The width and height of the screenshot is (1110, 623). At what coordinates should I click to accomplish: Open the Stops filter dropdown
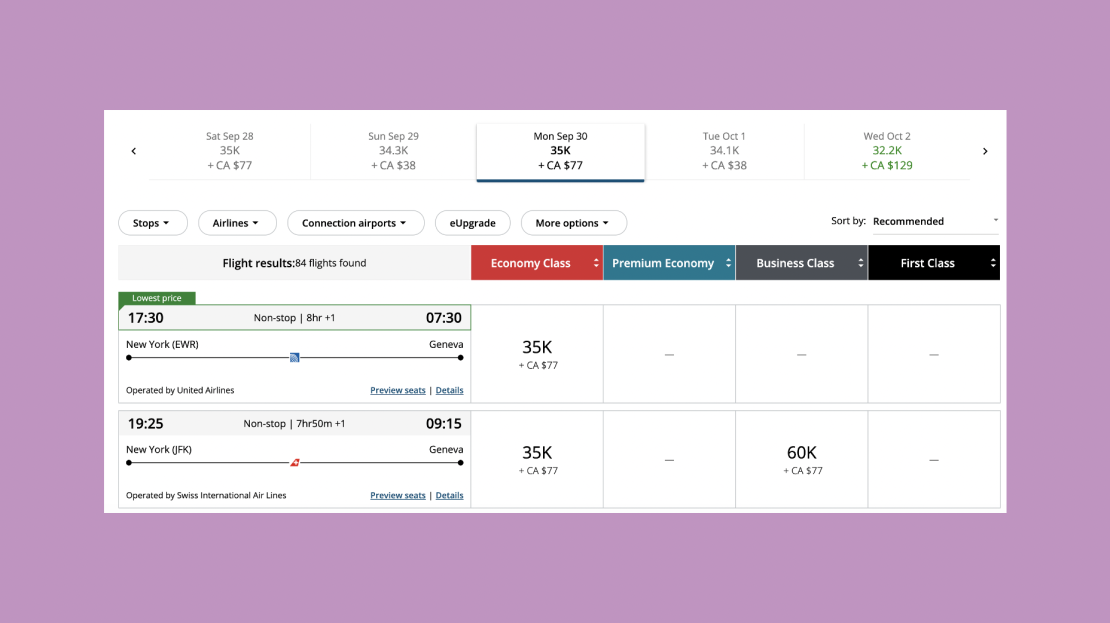click(152, 223)
